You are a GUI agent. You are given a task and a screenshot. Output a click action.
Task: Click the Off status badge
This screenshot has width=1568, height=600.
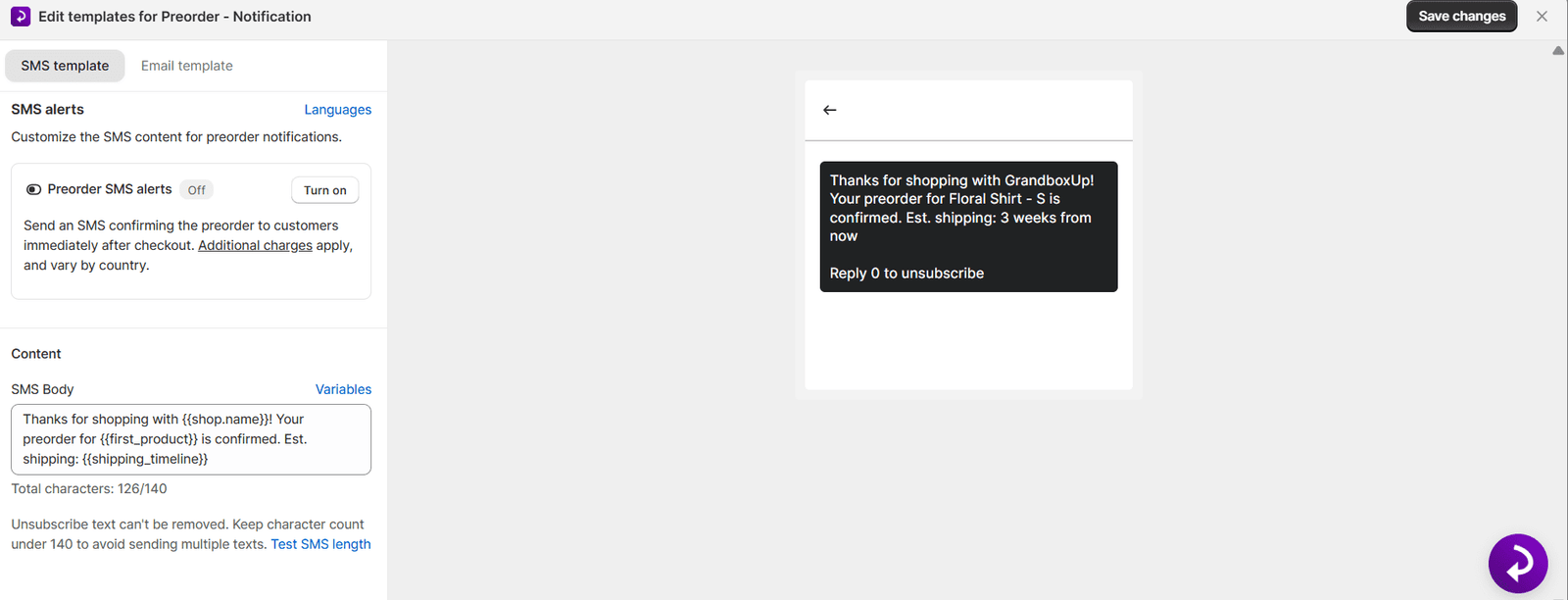196,190
